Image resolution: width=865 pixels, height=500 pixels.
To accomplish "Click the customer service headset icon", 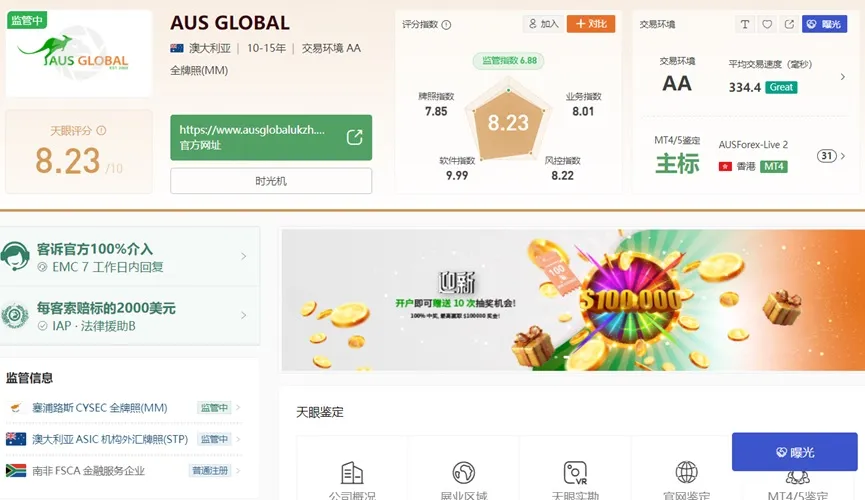I will 15,257.
